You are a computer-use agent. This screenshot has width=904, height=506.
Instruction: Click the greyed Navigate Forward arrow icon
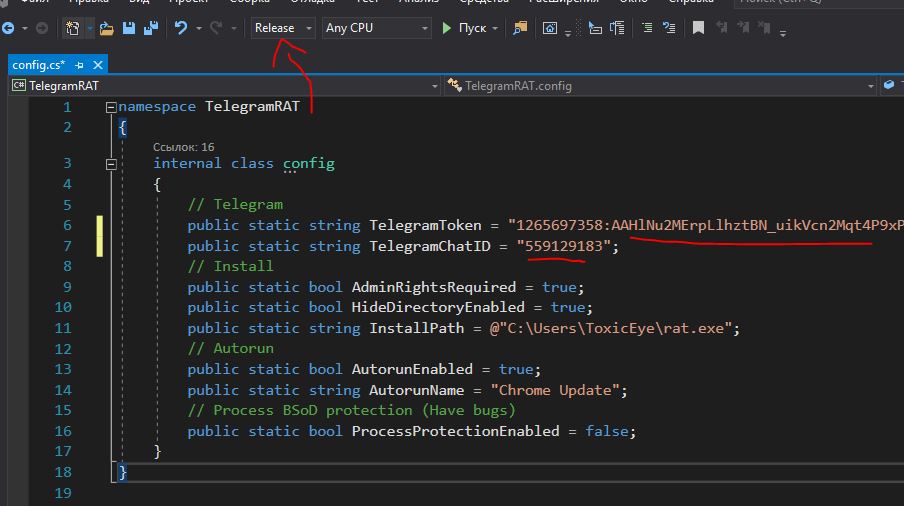pos(42,28)
